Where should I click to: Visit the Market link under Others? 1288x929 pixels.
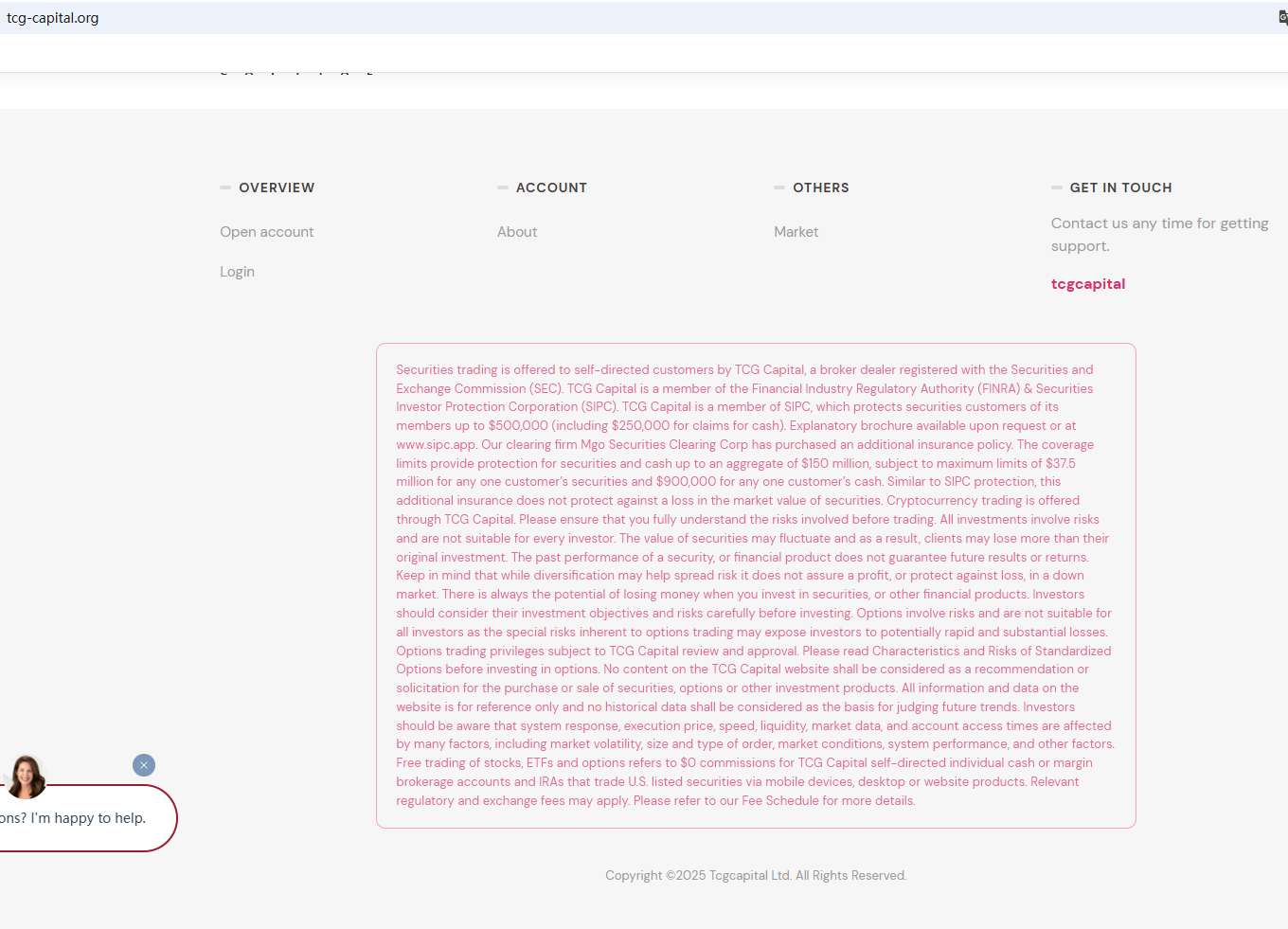pyautogui.click(x=796, y=232)
